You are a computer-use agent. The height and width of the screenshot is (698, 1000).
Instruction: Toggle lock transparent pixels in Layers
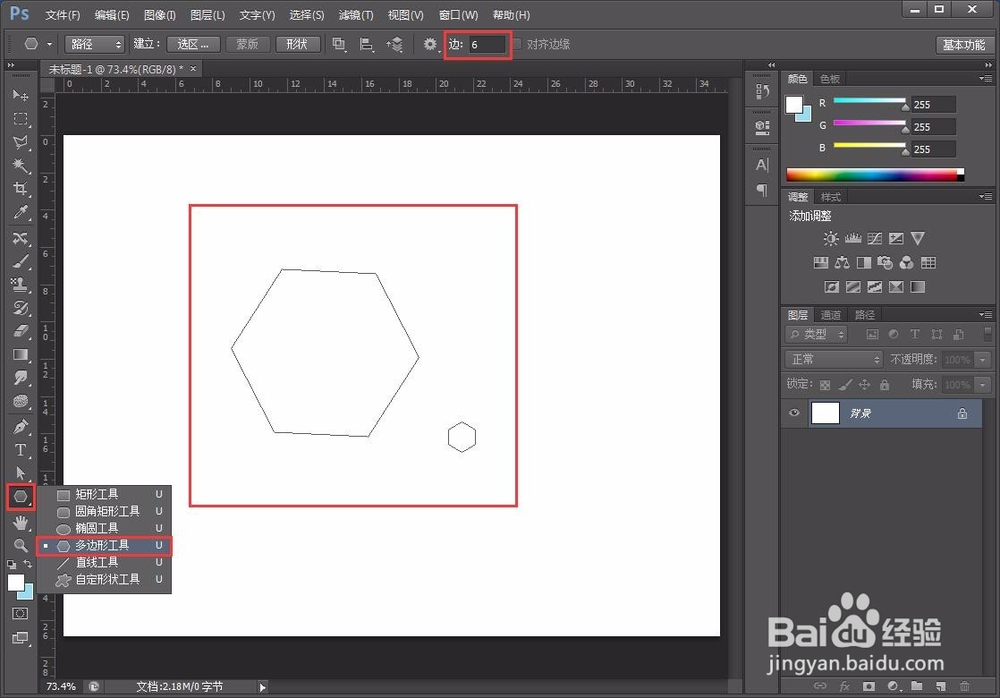[x=825, y=385]
